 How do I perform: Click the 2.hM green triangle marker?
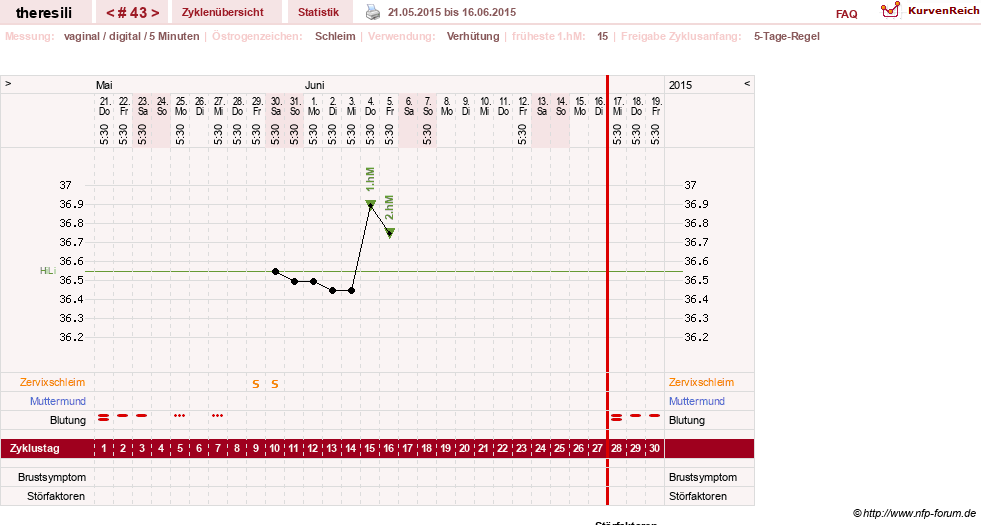point(390,233)
